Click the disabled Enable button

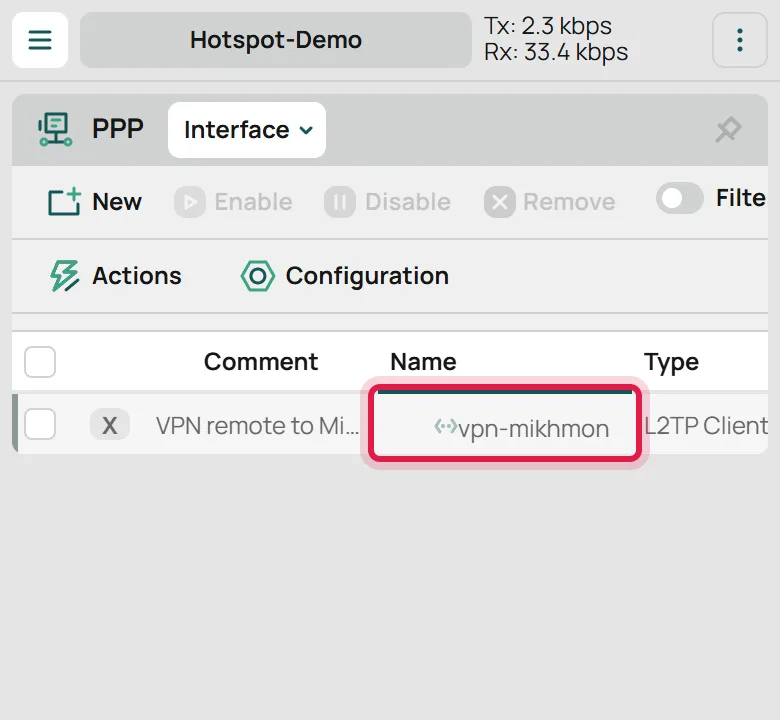233,202
